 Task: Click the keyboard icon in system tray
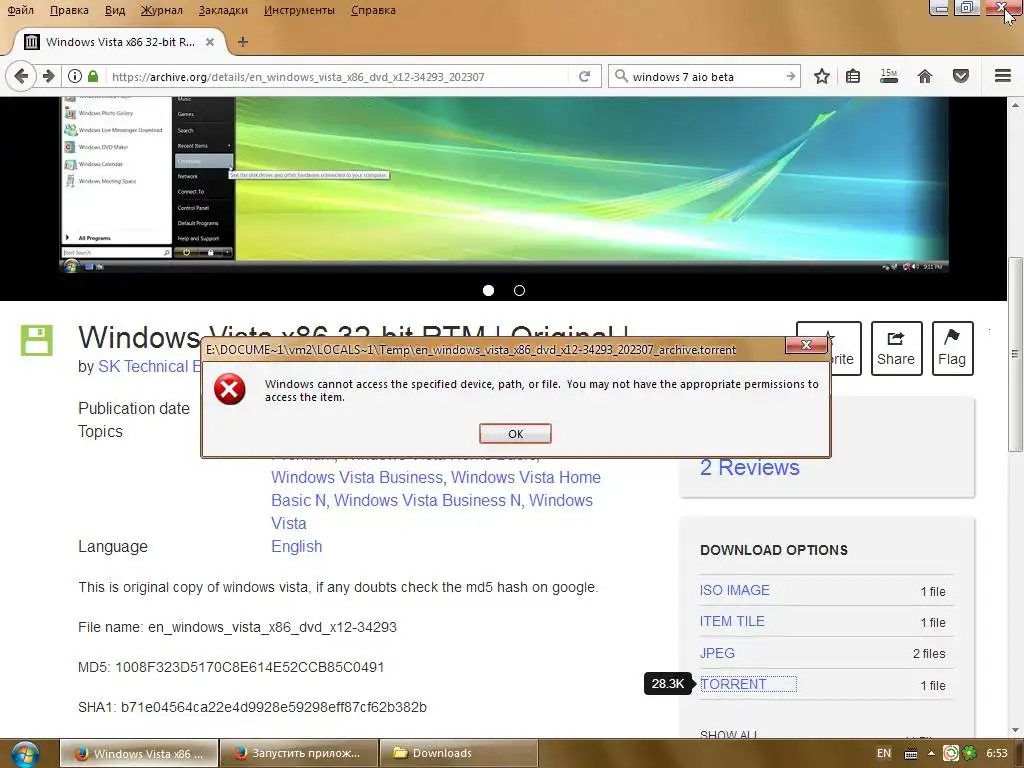[910, 754]
